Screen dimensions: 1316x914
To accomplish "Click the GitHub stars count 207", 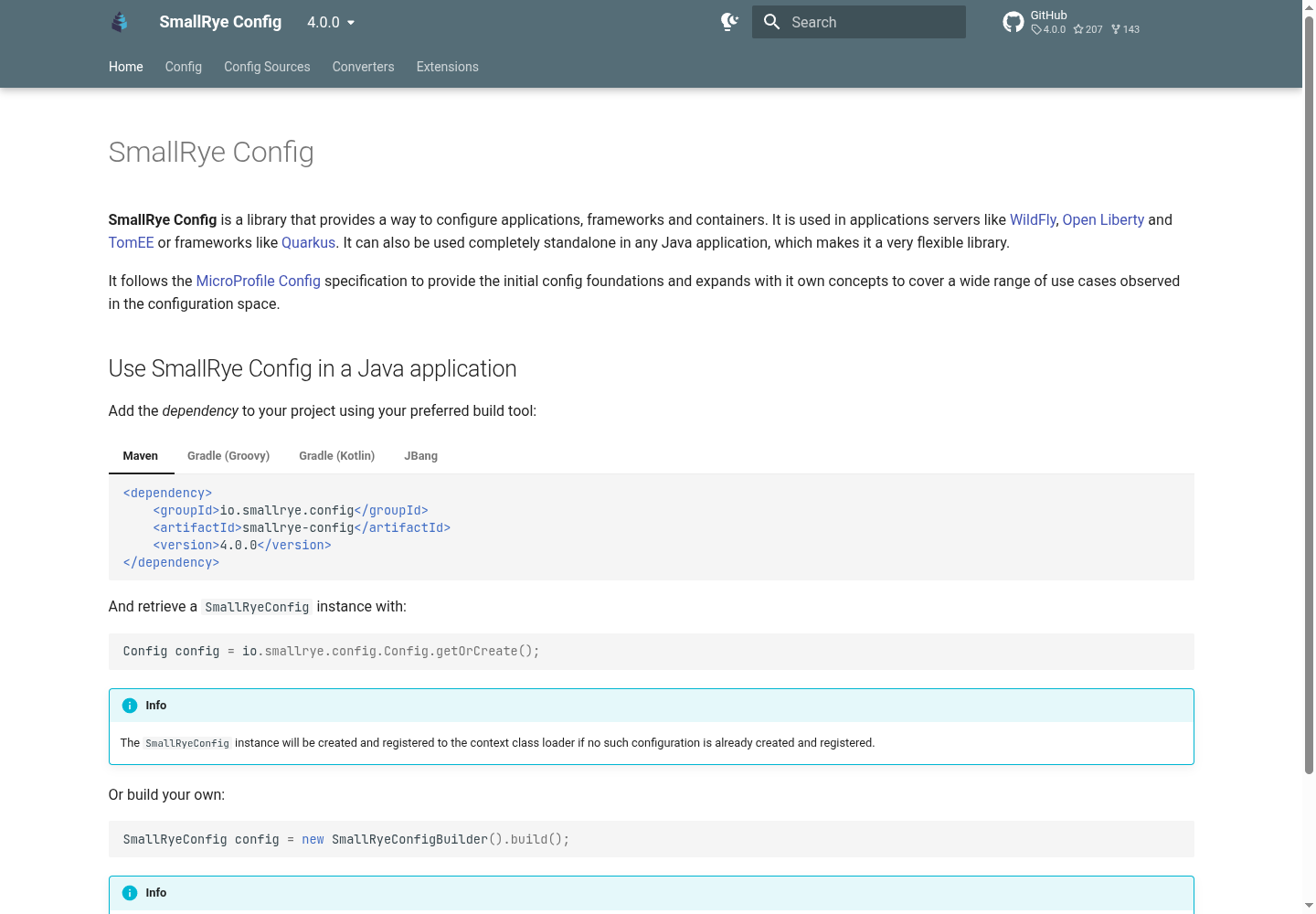I will [x=1088, y=29].
